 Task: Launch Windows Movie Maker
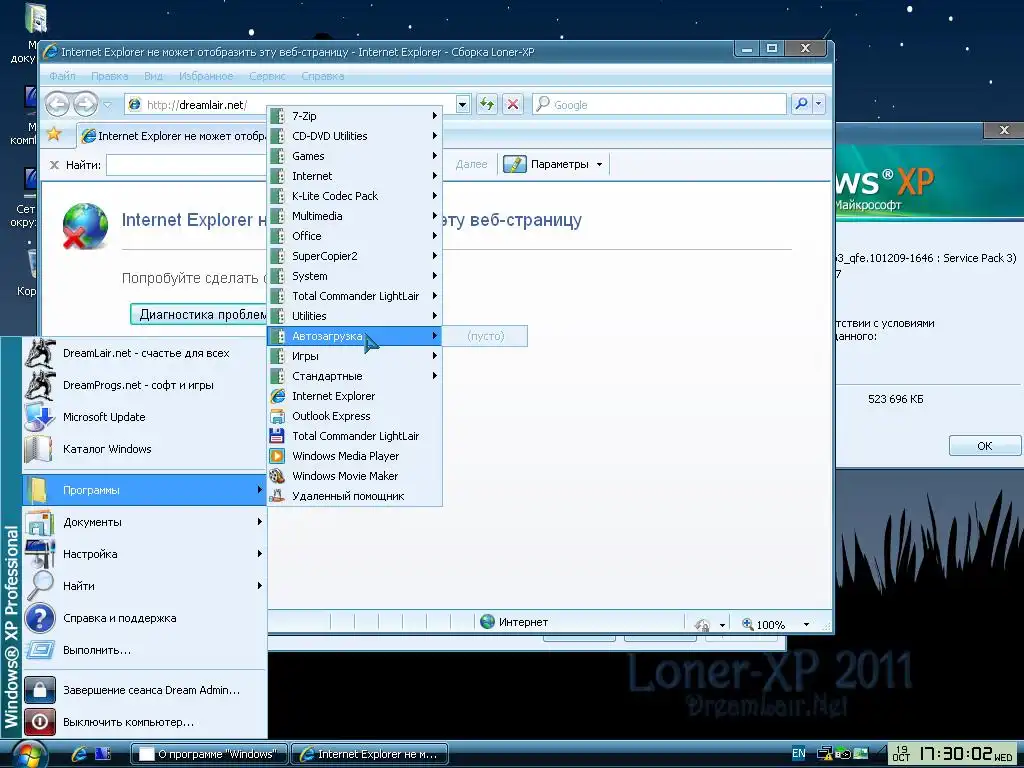pos(355,476)
